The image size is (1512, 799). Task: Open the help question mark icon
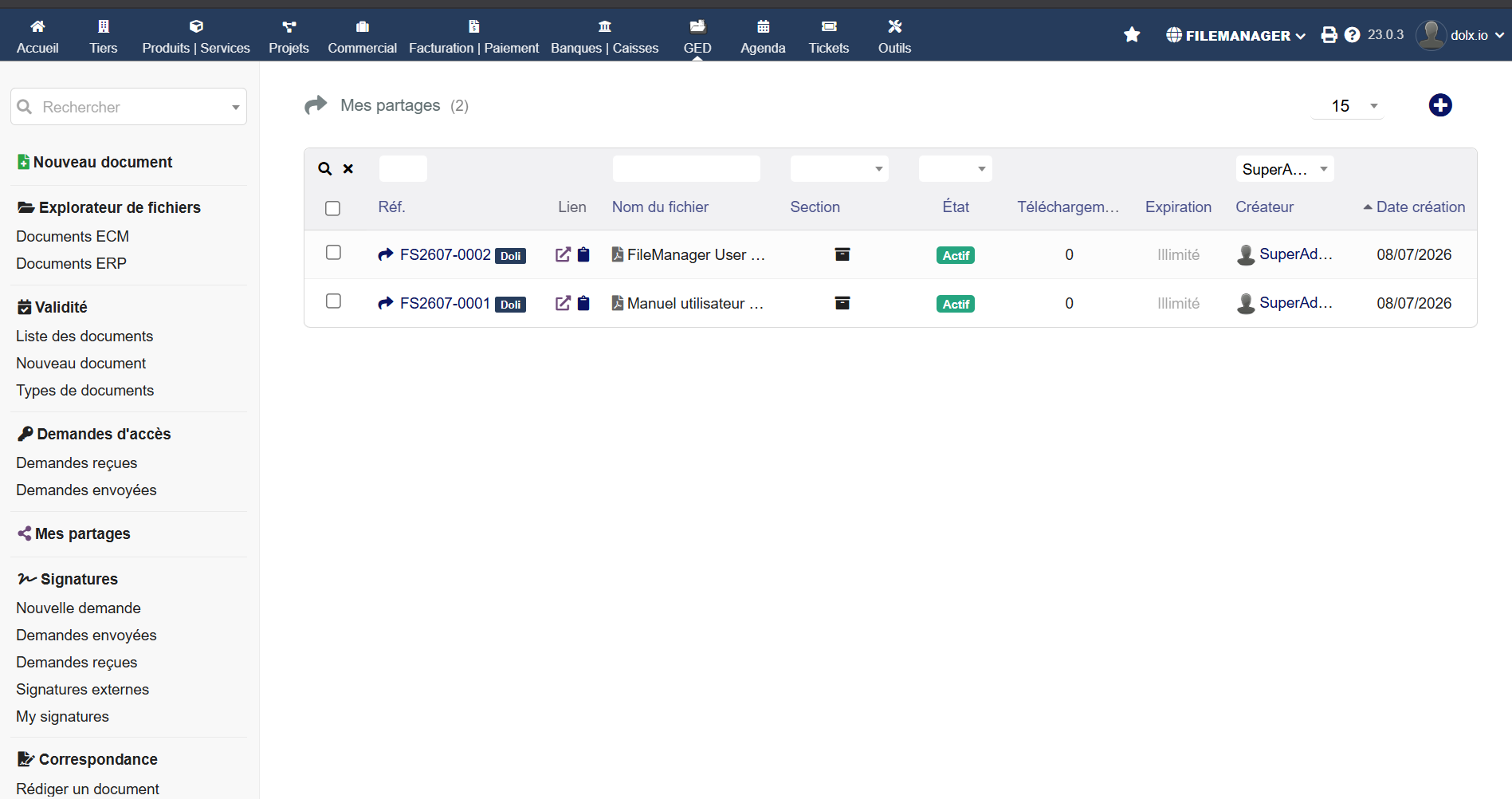pyautogui.click(x=1352, y=35)
